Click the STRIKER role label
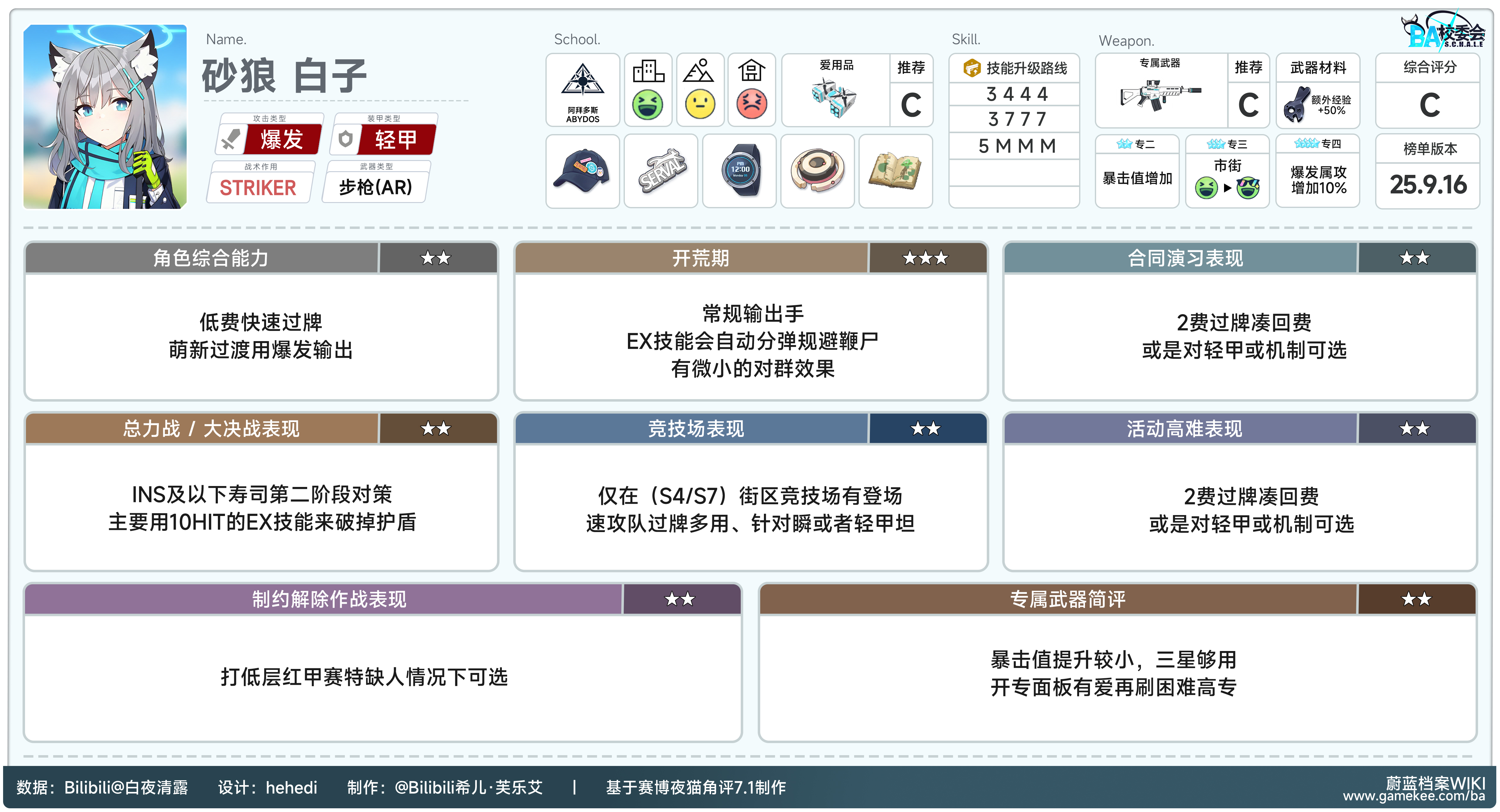 pos(258,188)
